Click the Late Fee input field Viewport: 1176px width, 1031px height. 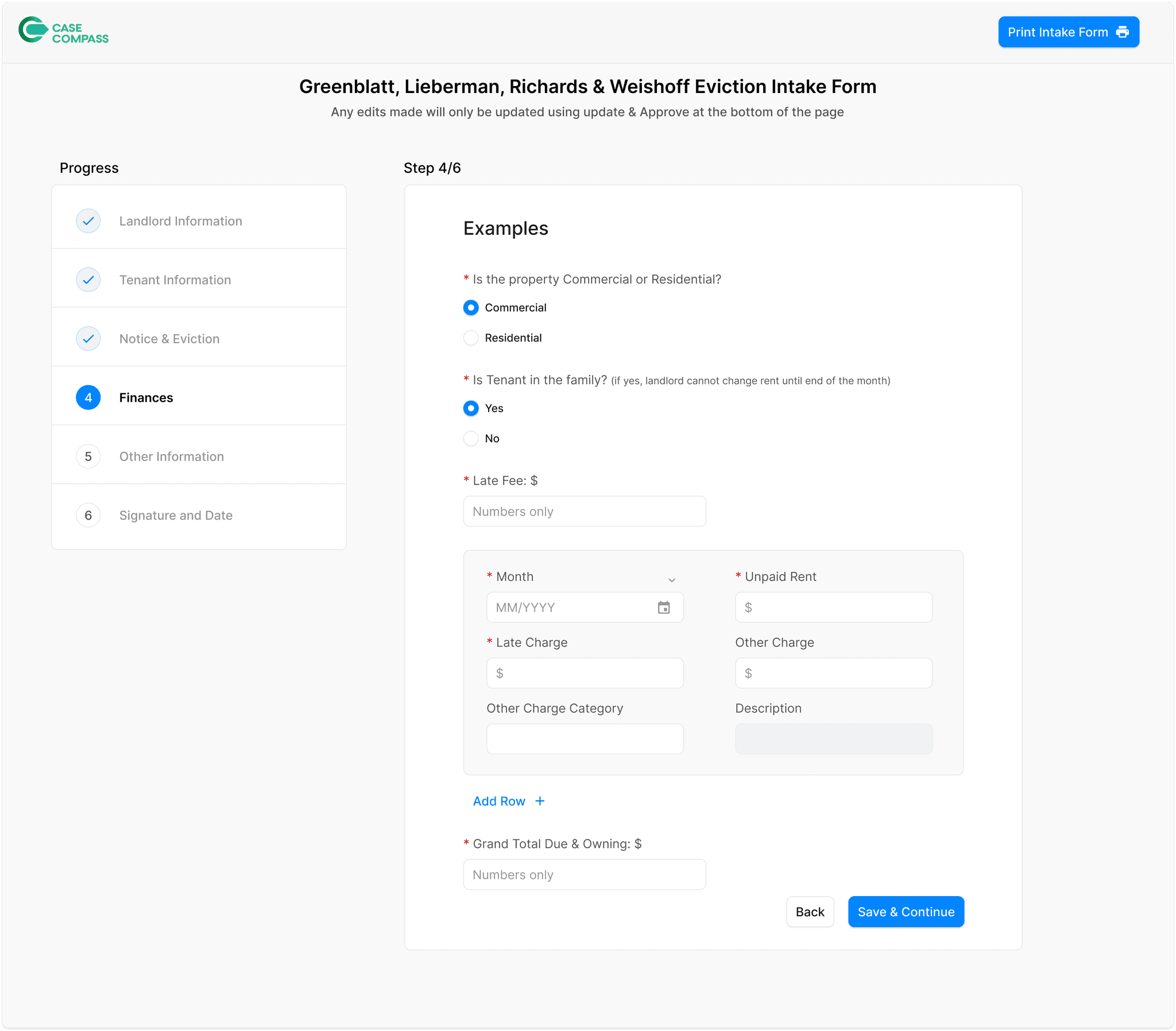pos(585,511)
